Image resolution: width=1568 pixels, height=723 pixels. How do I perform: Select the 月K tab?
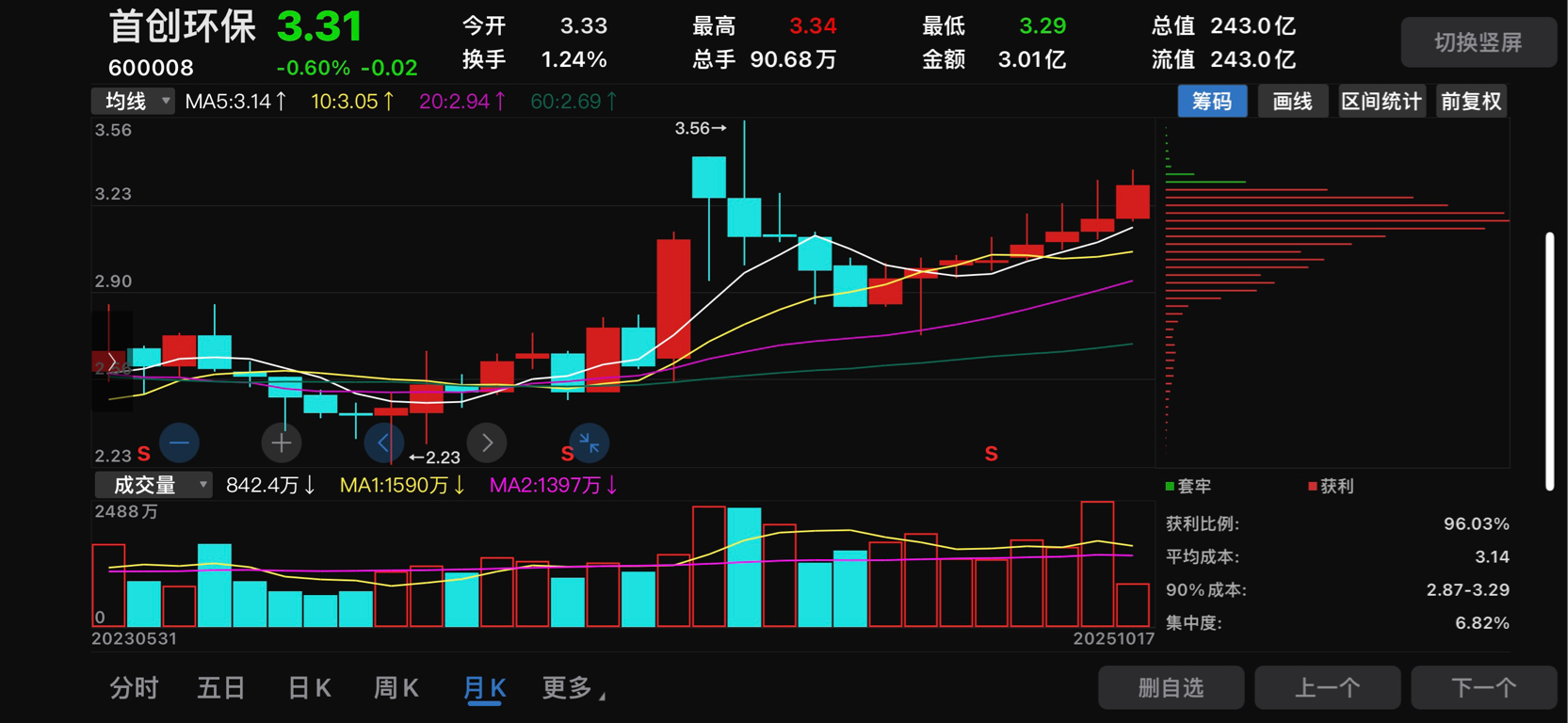pyautogui.click(x=485, y=688)
